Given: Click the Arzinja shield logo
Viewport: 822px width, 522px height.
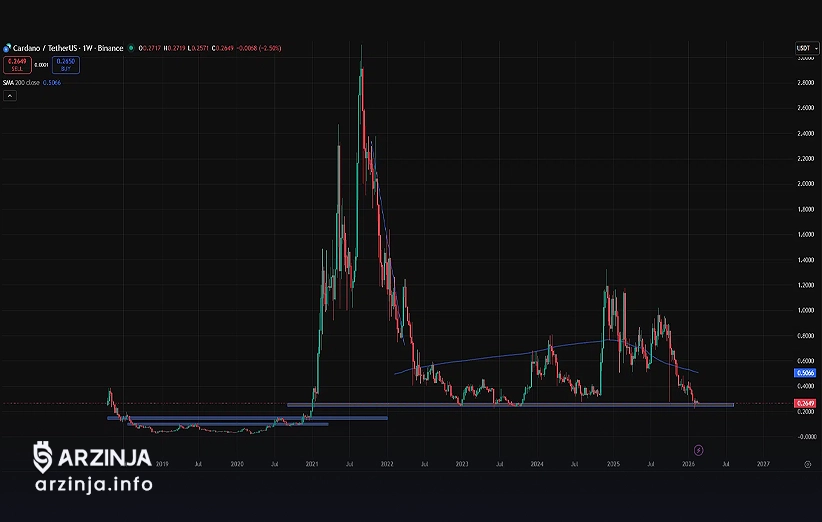Looking at the screenshot, I should pyautogui.click(x=42, y=457).
